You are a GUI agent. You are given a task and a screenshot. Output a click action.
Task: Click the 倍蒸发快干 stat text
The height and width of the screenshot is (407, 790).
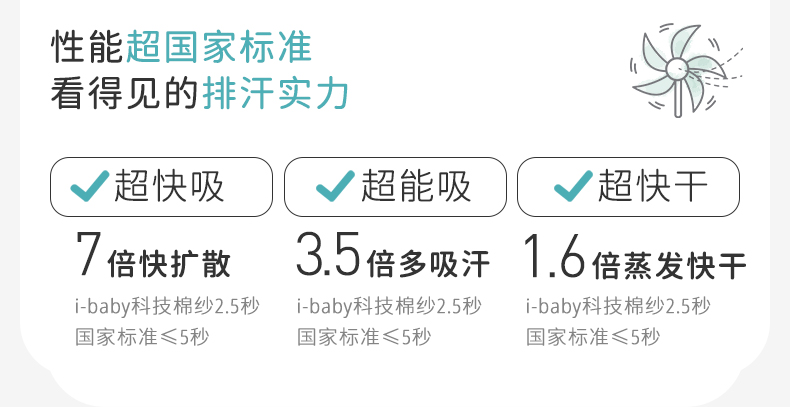(x=669, y=265)
